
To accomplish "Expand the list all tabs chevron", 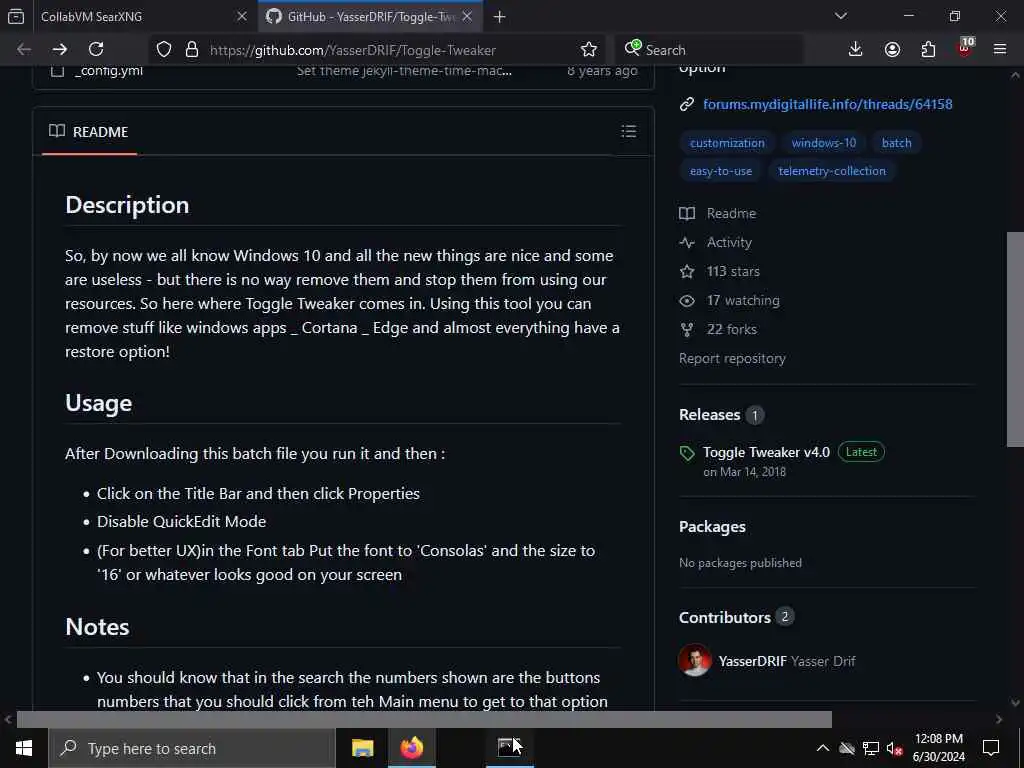I will click(x=841, y=16).
